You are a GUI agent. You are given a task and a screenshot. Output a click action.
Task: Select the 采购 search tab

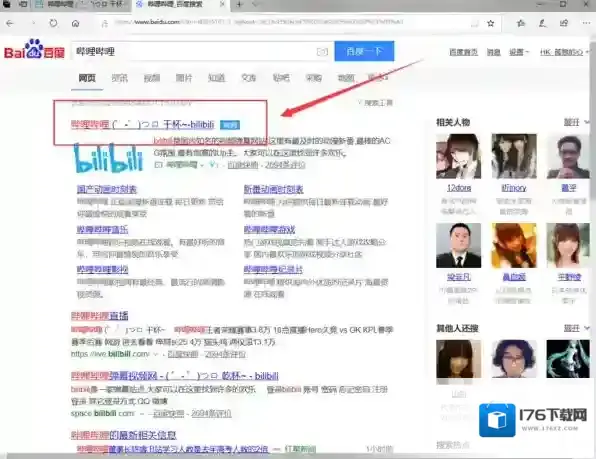pos(314,78)
